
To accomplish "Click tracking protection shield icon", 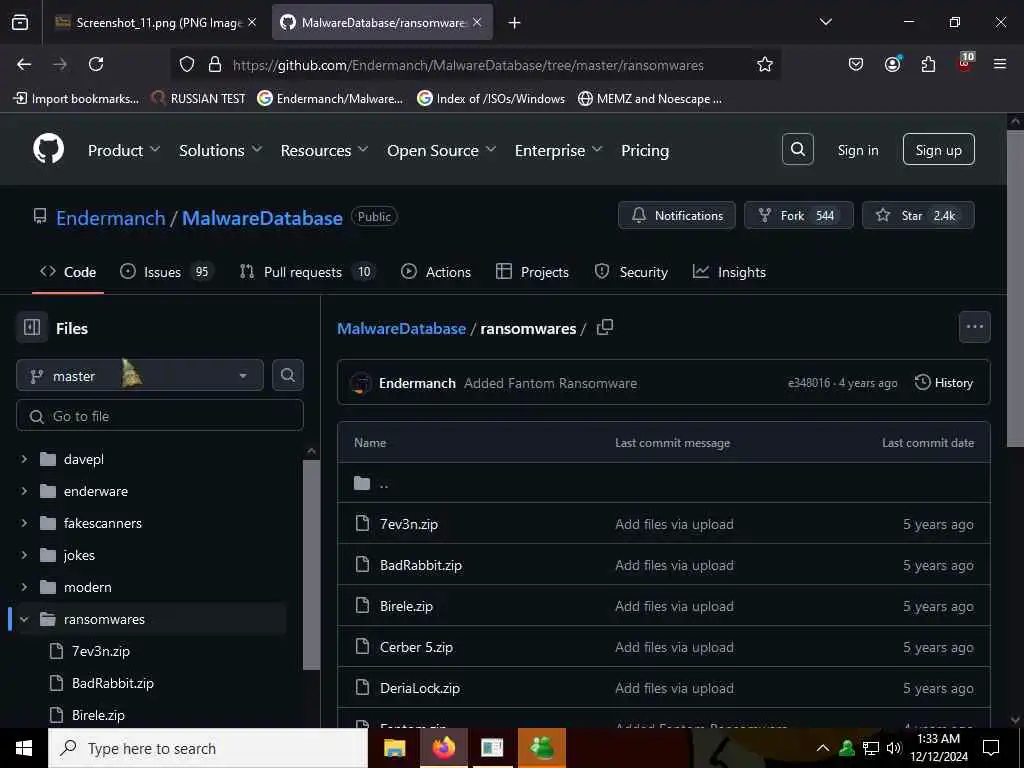I will point(187,64).
